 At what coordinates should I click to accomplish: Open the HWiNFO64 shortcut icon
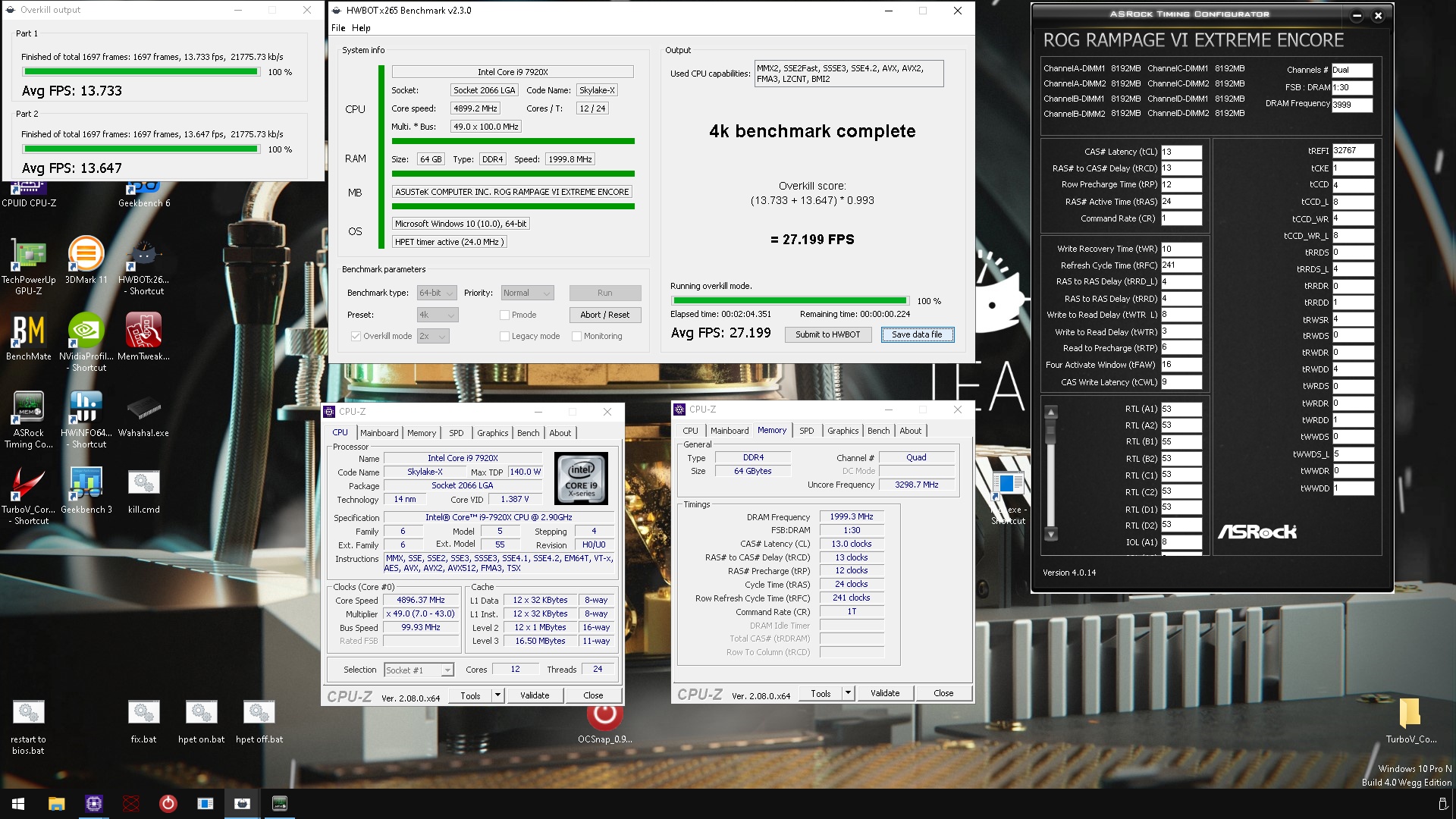click(86, 419)
